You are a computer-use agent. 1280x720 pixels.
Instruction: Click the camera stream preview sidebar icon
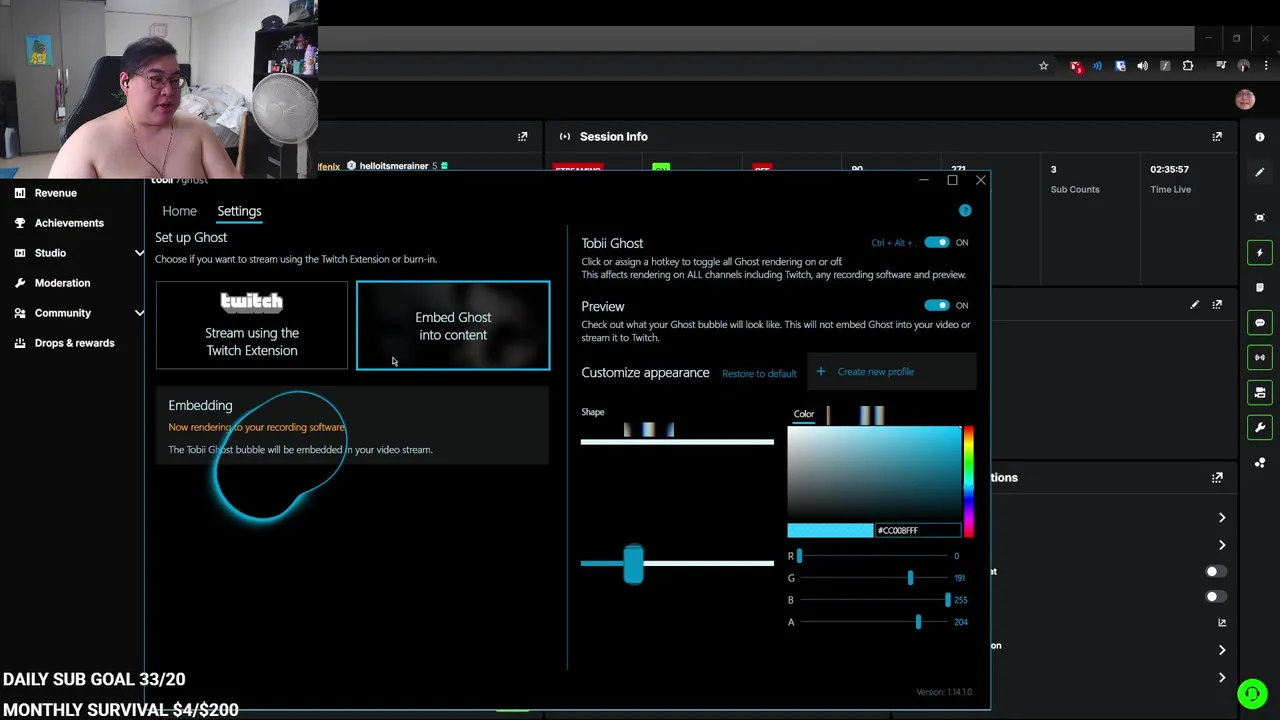[1260, 392]
